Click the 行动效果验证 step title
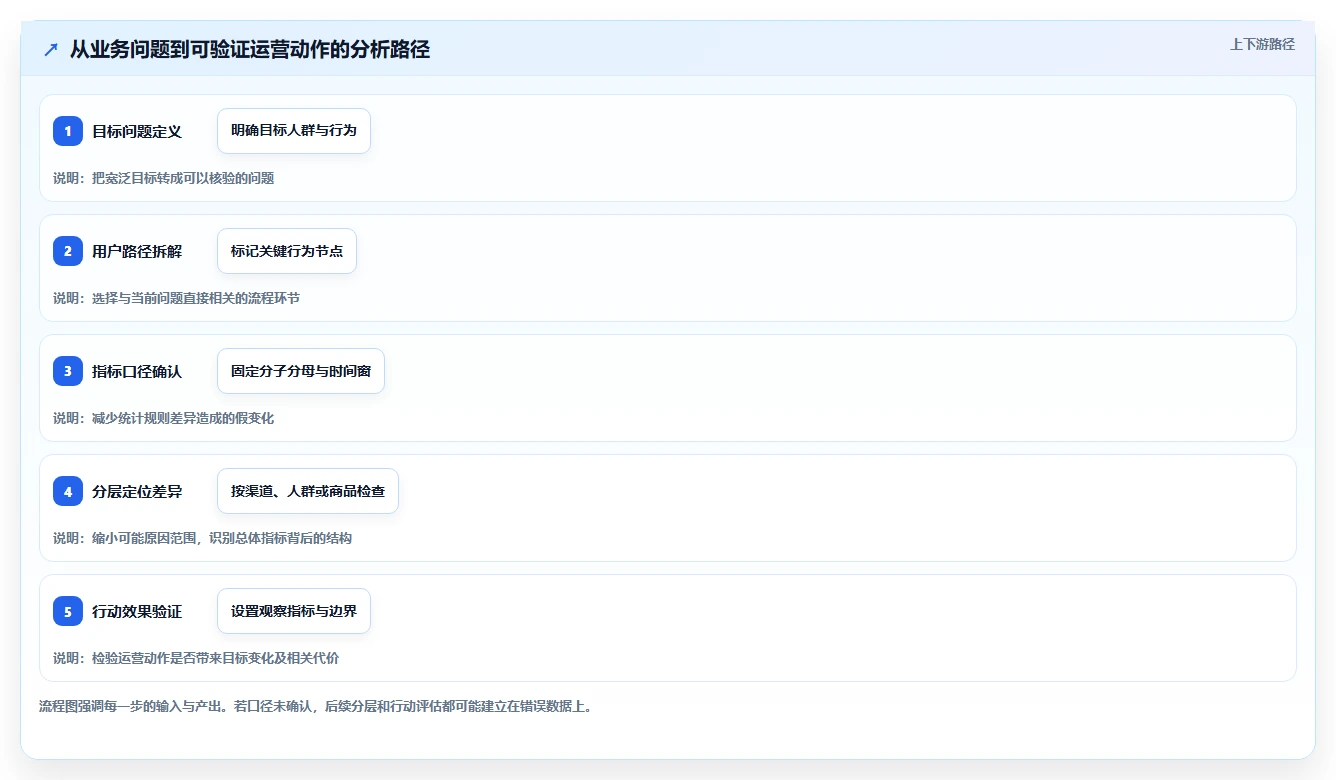This screenshot has width=1336, height=780. pyautogui.click(x=137, y=611)
